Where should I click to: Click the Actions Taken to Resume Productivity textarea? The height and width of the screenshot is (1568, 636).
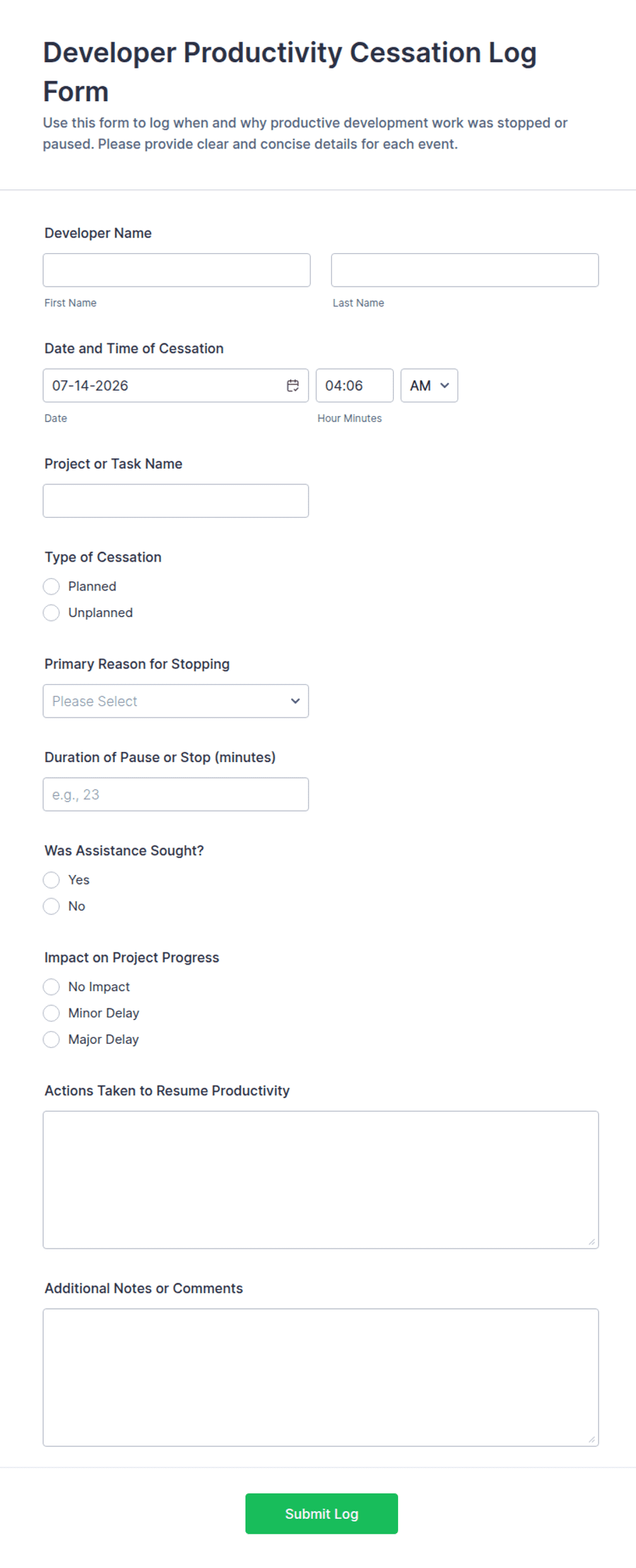pos(321,1180)
